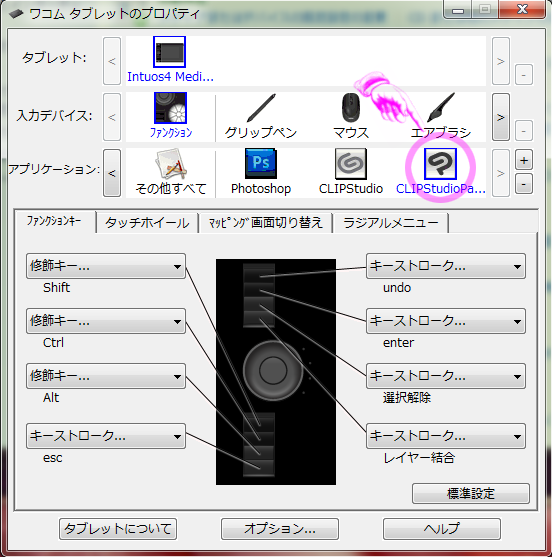Remove input device with minus button
The image size is (552, 557).
pos(524,131)
